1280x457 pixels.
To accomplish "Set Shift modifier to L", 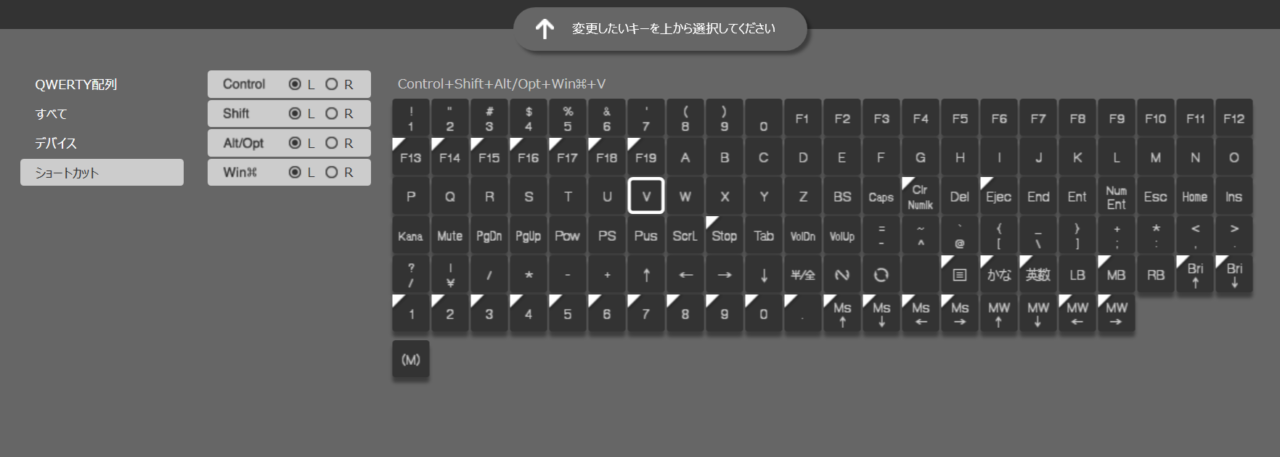I will pyautogui.click(x=295, y=114).
